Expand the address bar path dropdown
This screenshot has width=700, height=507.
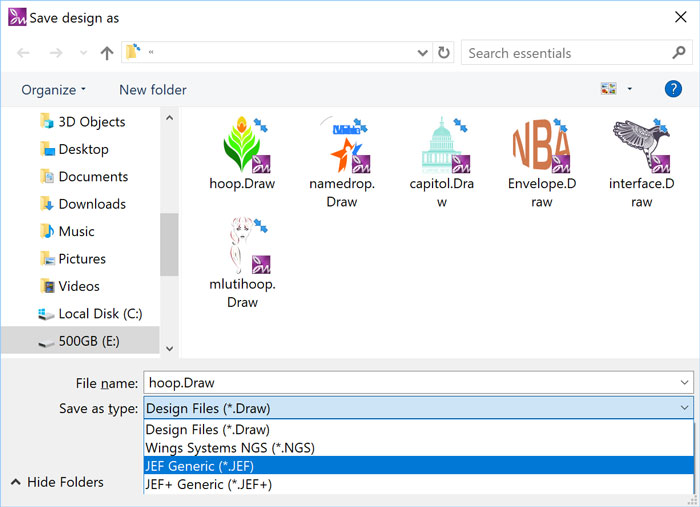click(x=423, y=53)
